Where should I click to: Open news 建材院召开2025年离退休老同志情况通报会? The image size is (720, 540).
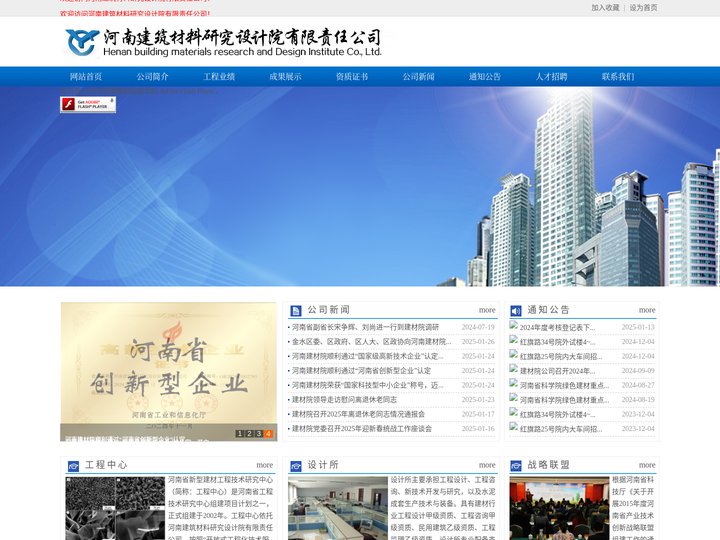tap(358, 414)
